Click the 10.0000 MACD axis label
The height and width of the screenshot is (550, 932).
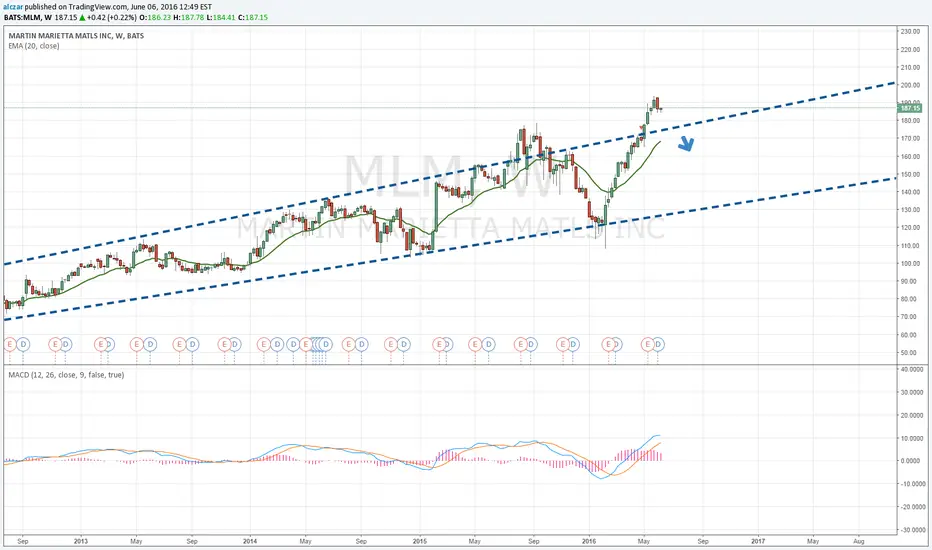pos(913,438)
